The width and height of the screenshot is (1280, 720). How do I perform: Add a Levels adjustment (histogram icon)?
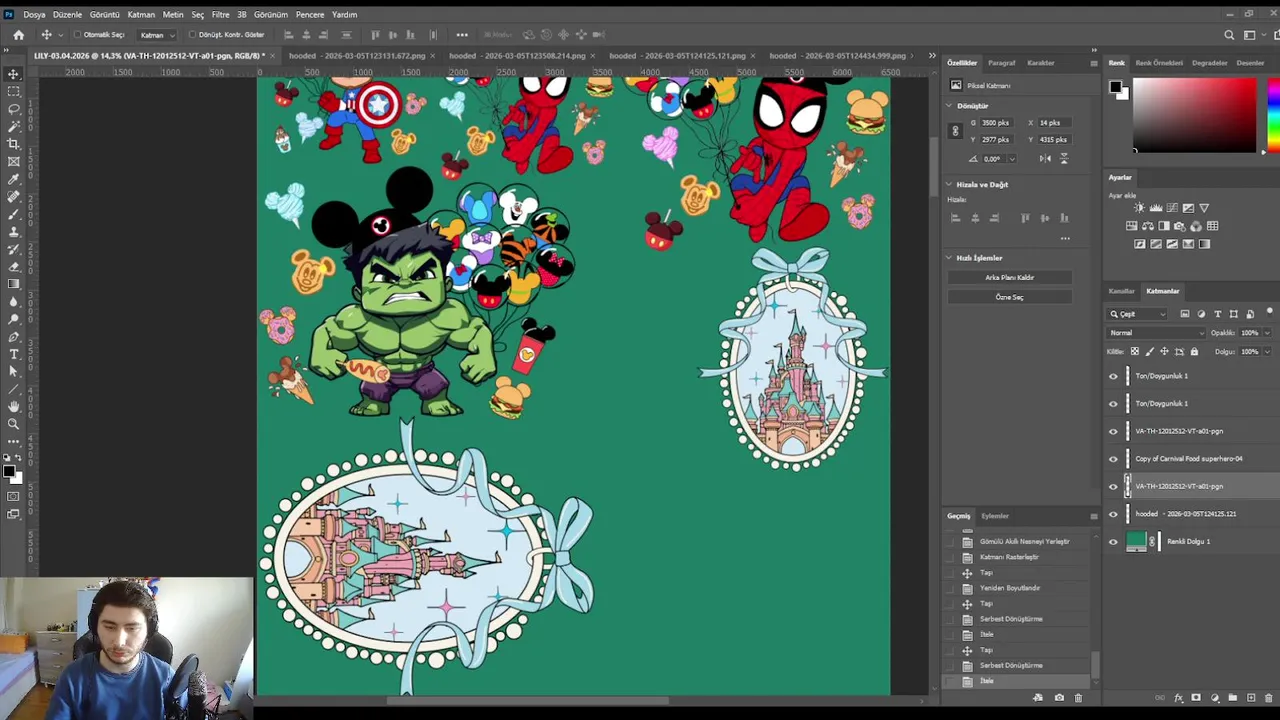pos(1155,208)
